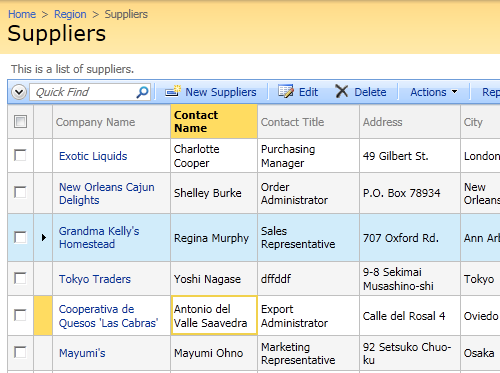
Task: Open the partially visible Rep toolbar menu
Action: click(x=491, y=92)
